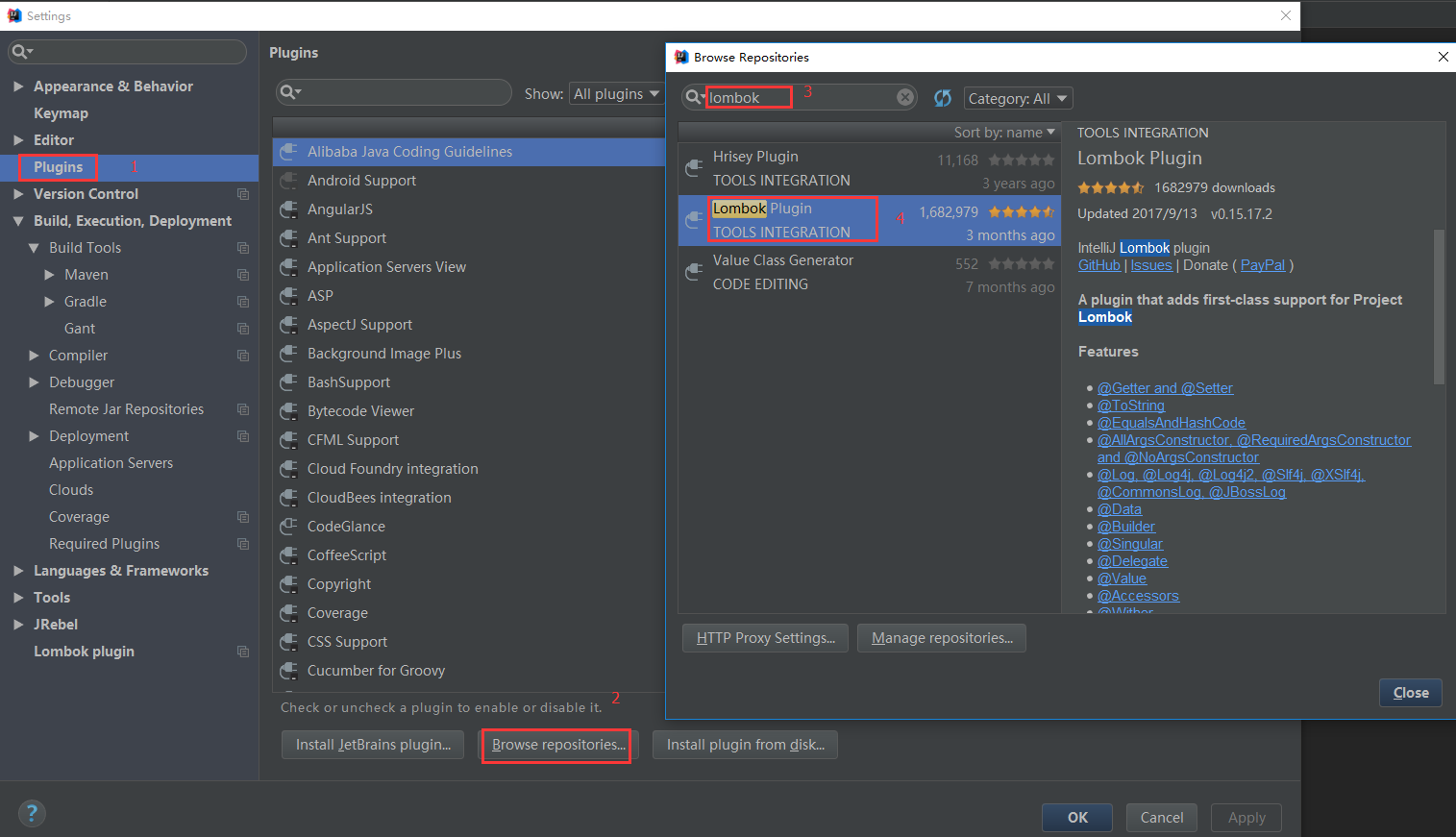1456x837 pixels.
Task: Click the refresh repositories icon
Action: [943, 98]
